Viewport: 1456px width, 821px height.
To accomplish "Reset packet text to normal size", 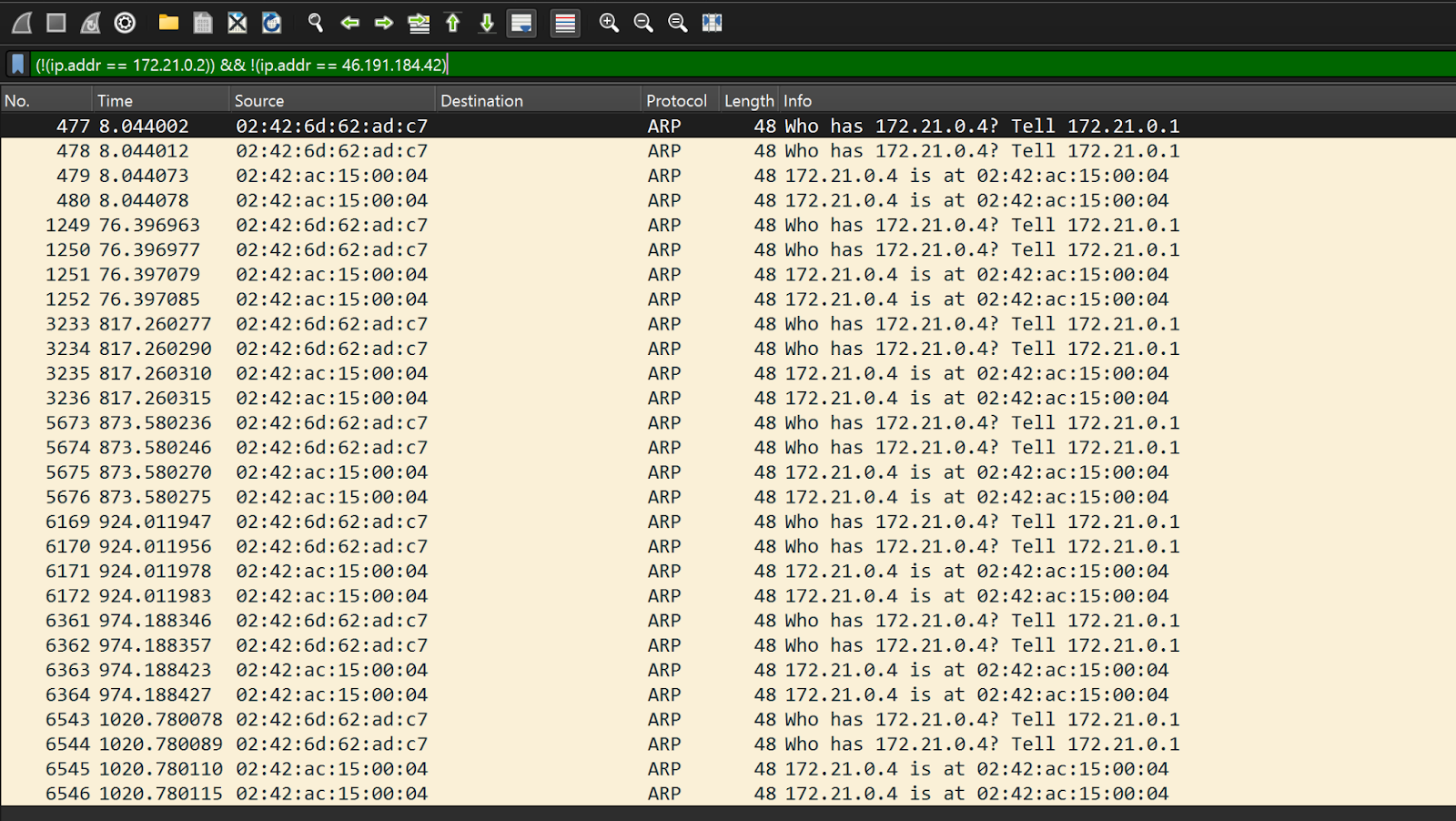I will pos(678,23).
